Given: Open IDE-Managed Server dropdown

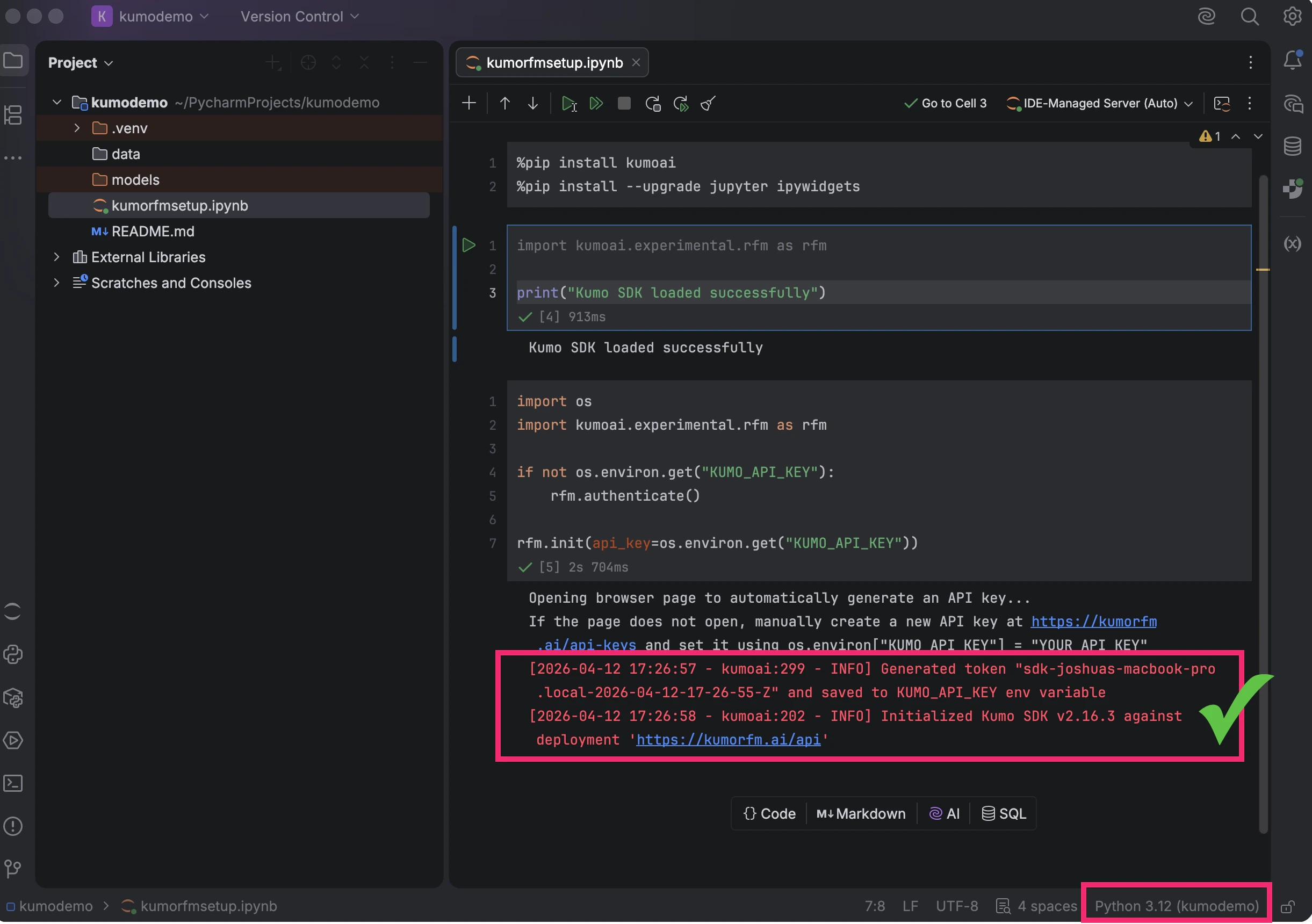Looking at the screenshot, I should click(x=1100, y=104).
